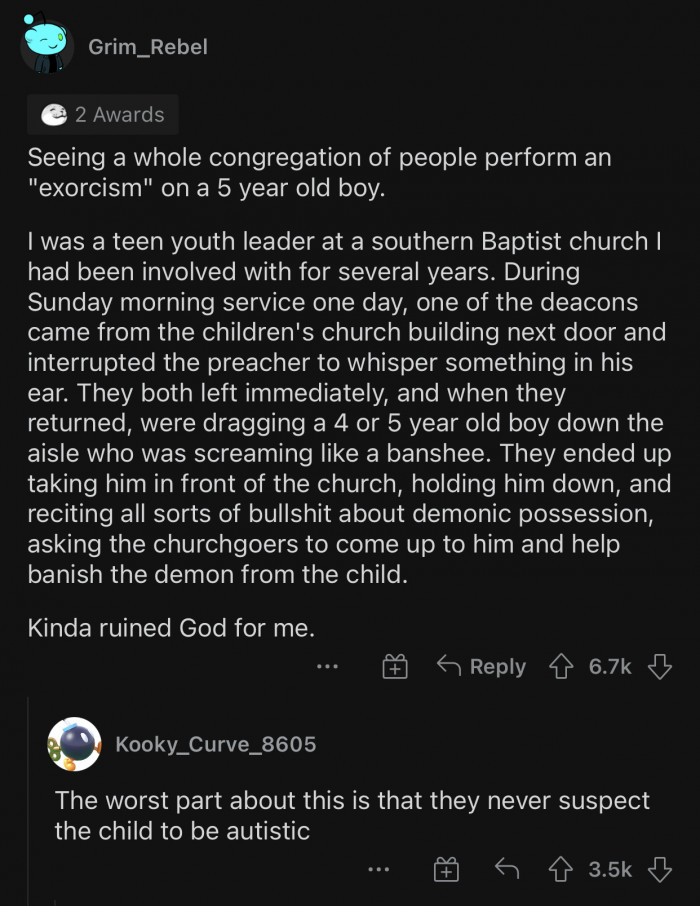Open Grim_Rebel's avatar profile picture
Screen dimensions: 700x906
[x=46, y=46]
